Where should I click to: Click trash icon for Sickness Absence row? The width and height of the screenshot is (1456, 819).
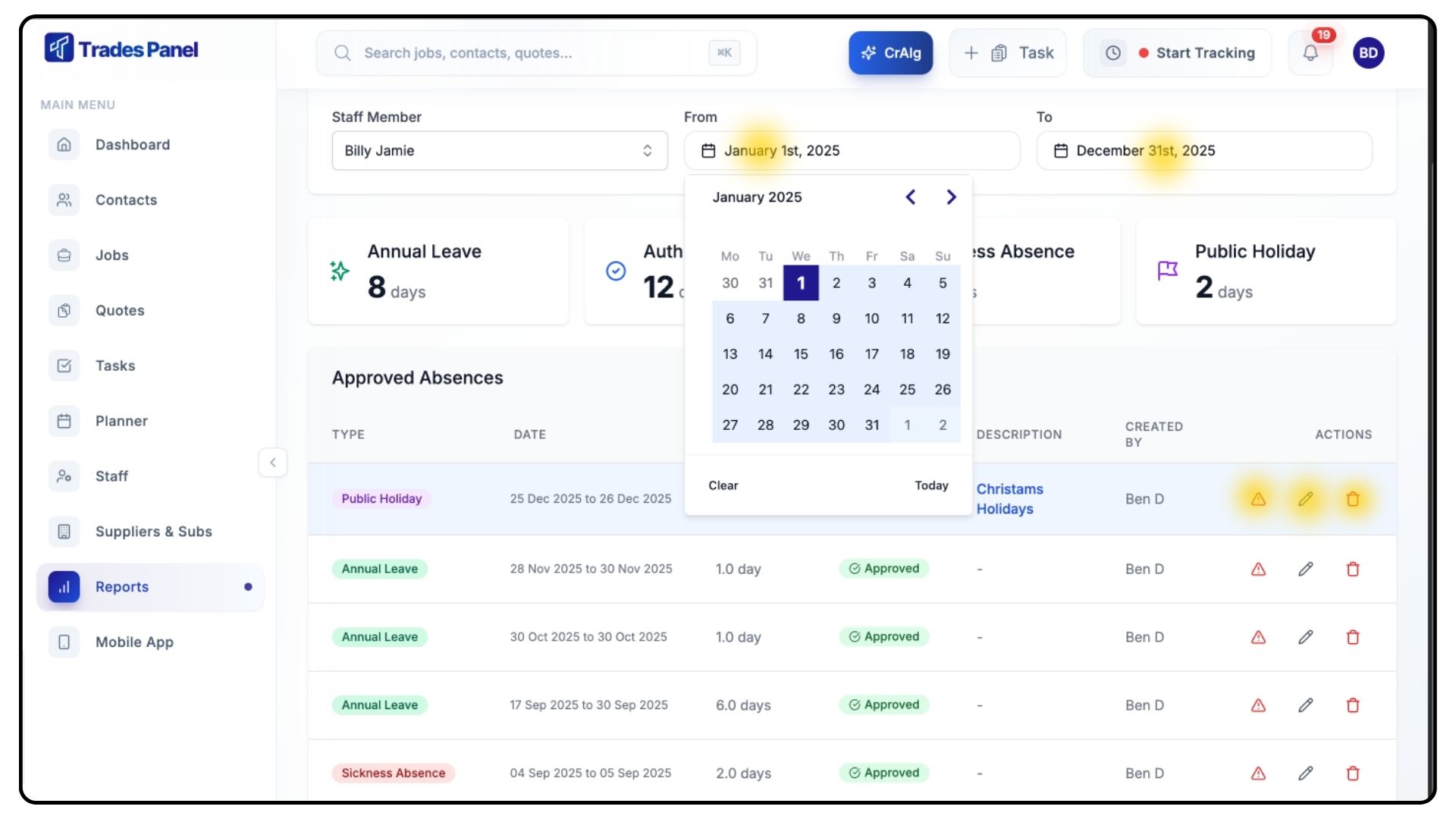click(1352, 773)
